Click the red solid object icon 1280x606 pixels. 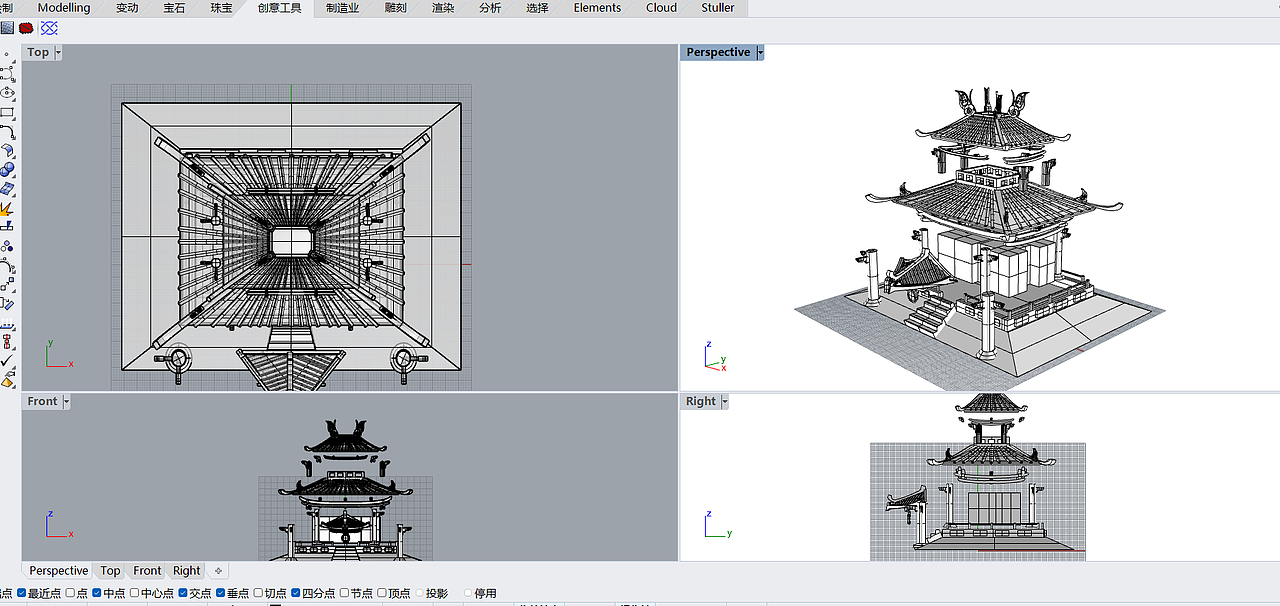click(26, 28)
